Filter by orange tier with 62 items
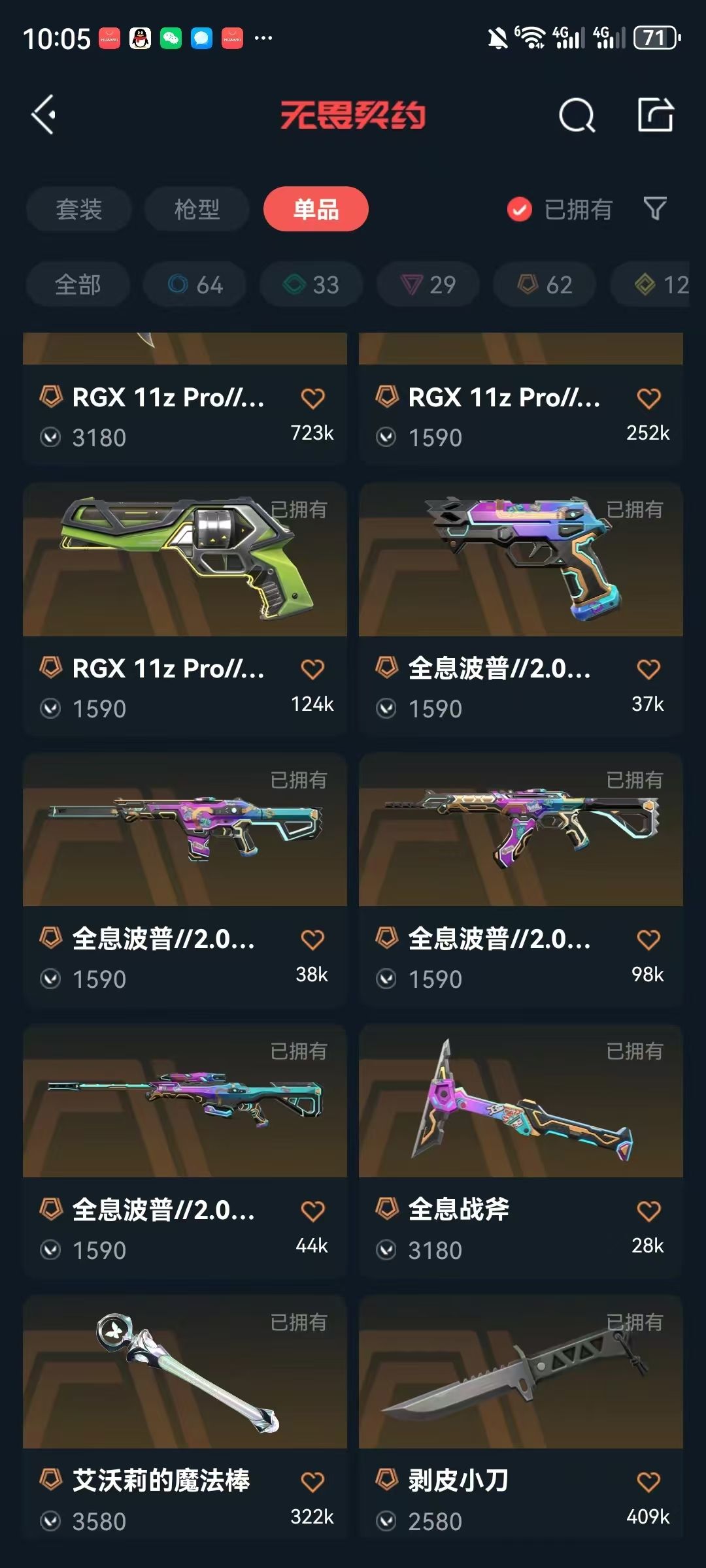The image size is (706, 1568). pyautogui.click(x=545, y=284)
